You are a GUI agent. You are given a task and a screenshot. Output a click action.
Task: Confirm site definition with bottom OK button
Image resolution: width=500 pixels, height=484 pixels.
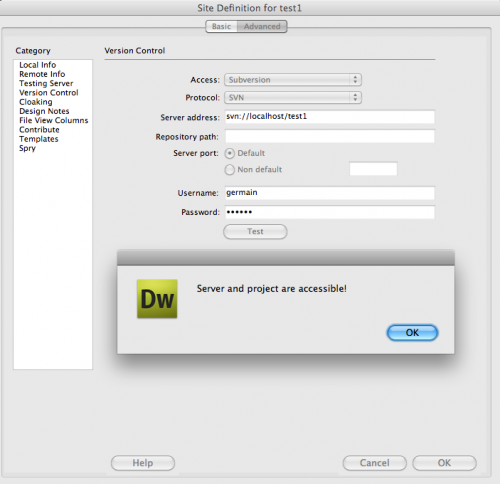444,463
